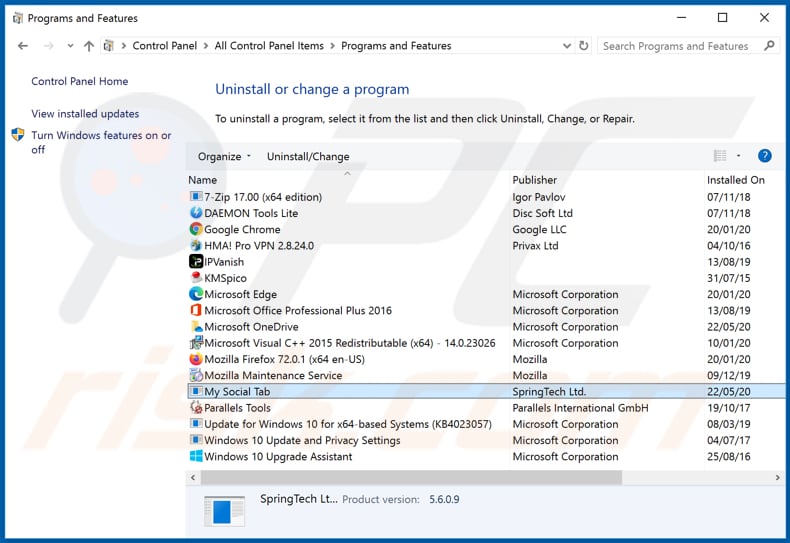Click the '25/08/16' installed date
The height and width of the screenshot is (543, 790).
pos(729,456)
